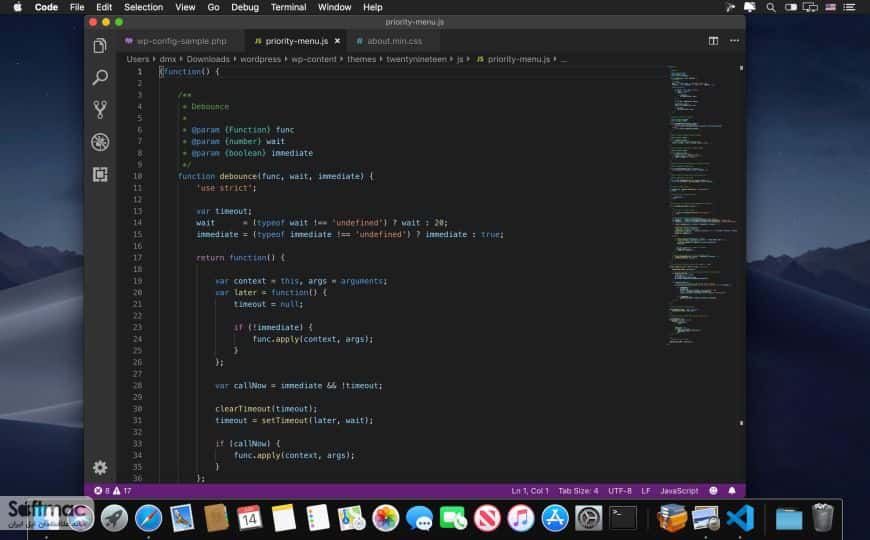
Task: Open the Edit menu
Action: pos(104,7)
